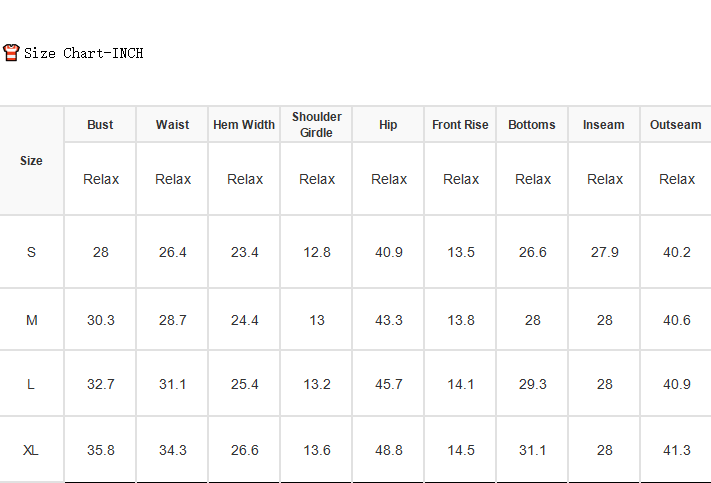Click the Inseam column header
711x483 pixels.
(604, 125)
